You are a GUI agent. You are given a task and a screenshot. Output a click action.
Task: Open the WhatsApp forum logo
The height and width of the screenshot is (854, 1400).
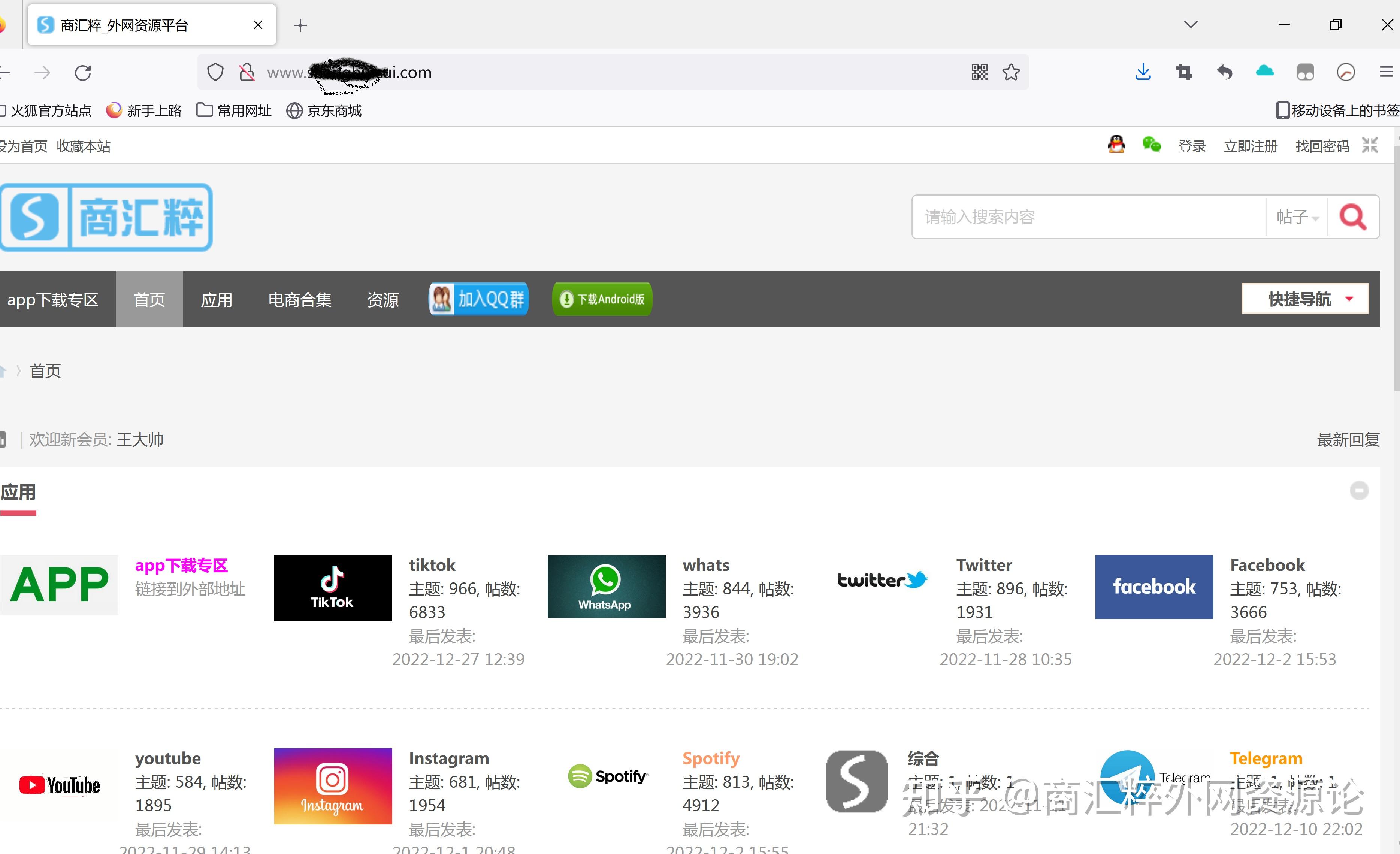click(x=606, y=587)
